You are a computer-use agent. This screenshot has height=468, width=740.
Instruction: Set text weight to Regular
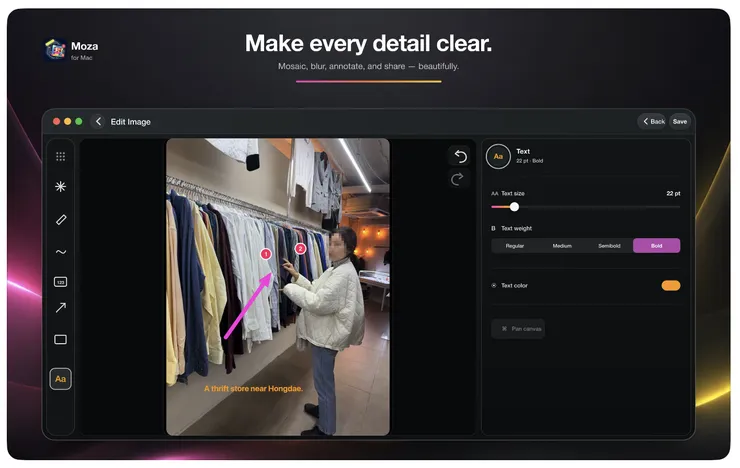tap(515, 246)
